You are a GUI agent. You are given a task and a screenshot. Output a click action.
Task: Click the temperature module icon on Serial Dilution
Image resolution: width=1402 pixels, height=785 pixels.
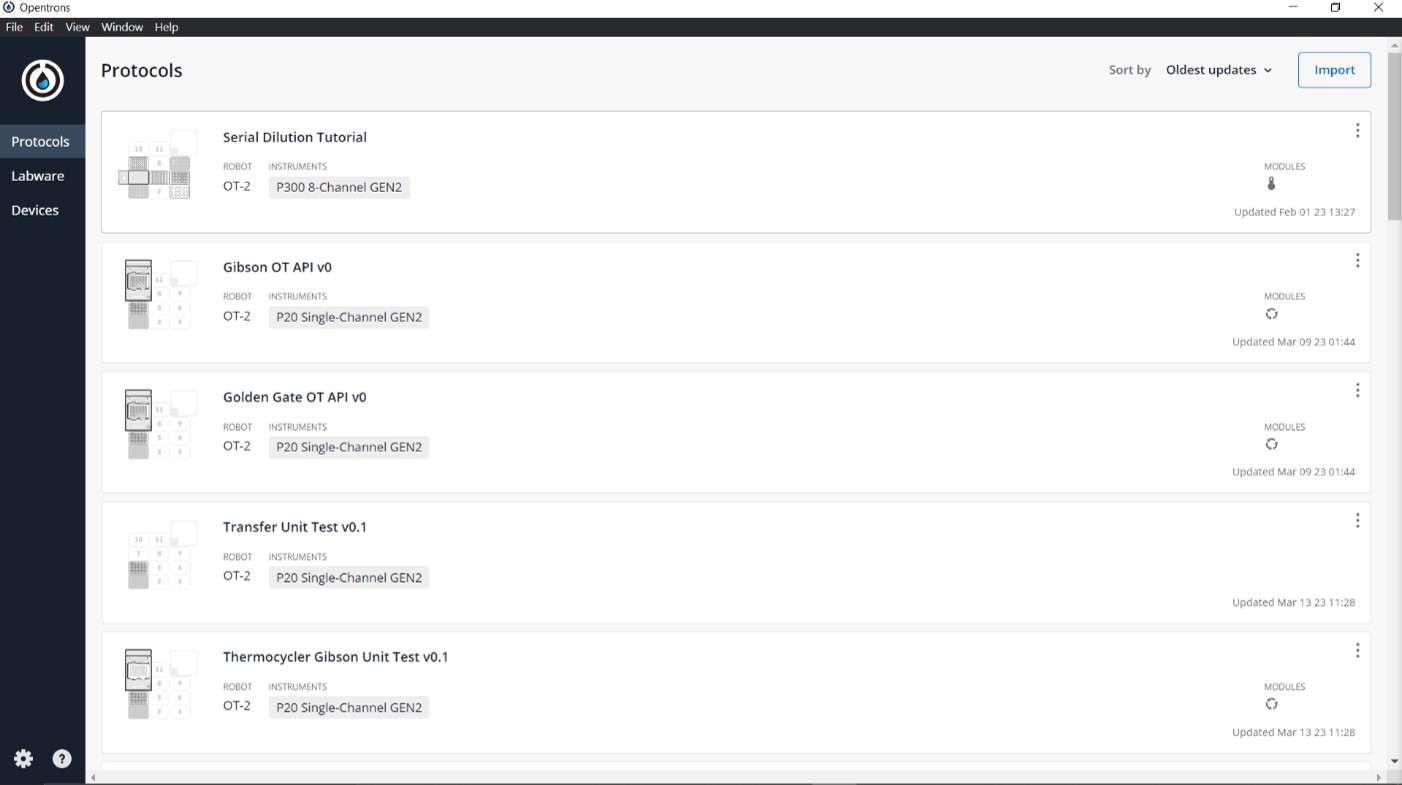click(1271, 184)
